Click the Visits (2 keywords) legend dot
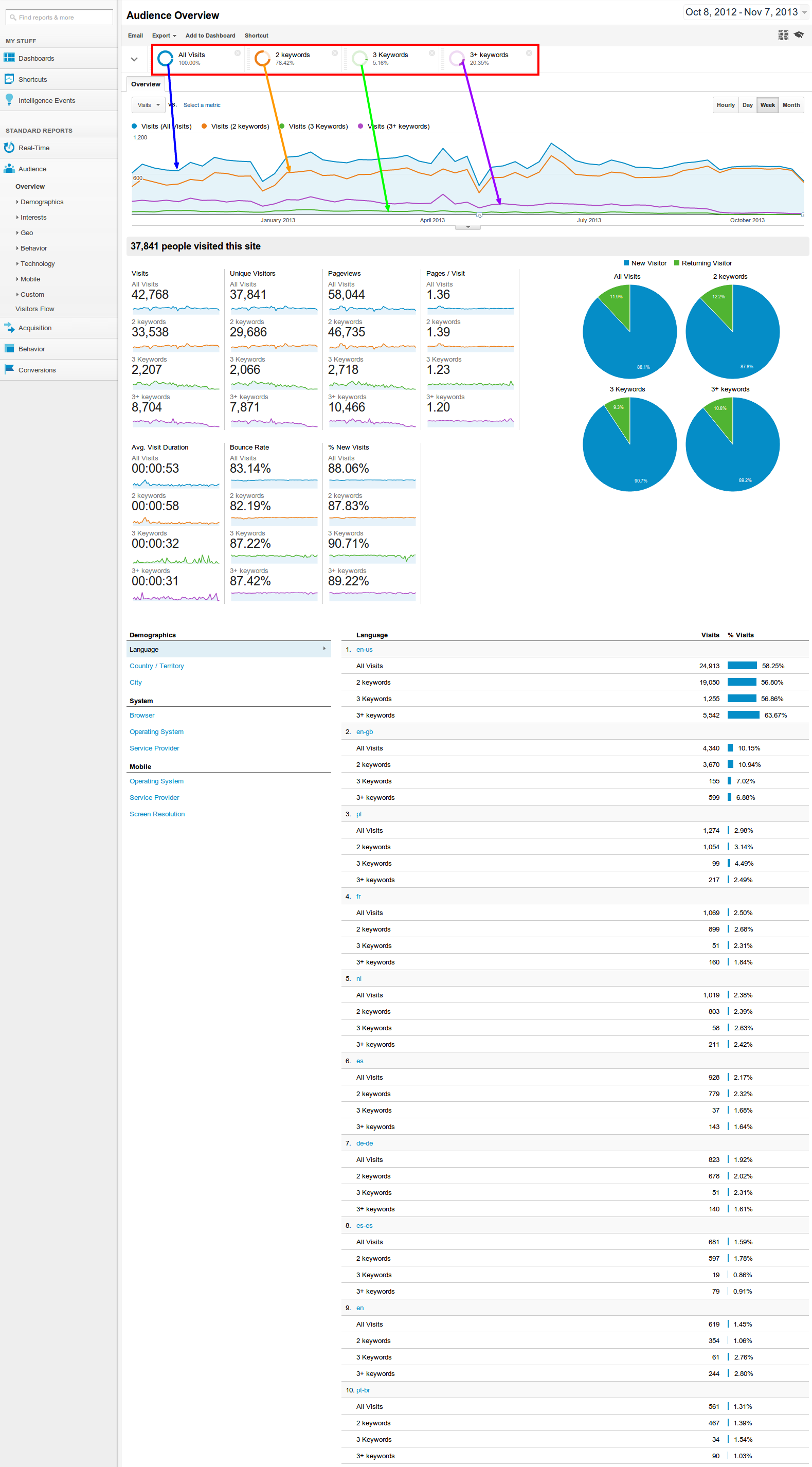 coord(204,127)
